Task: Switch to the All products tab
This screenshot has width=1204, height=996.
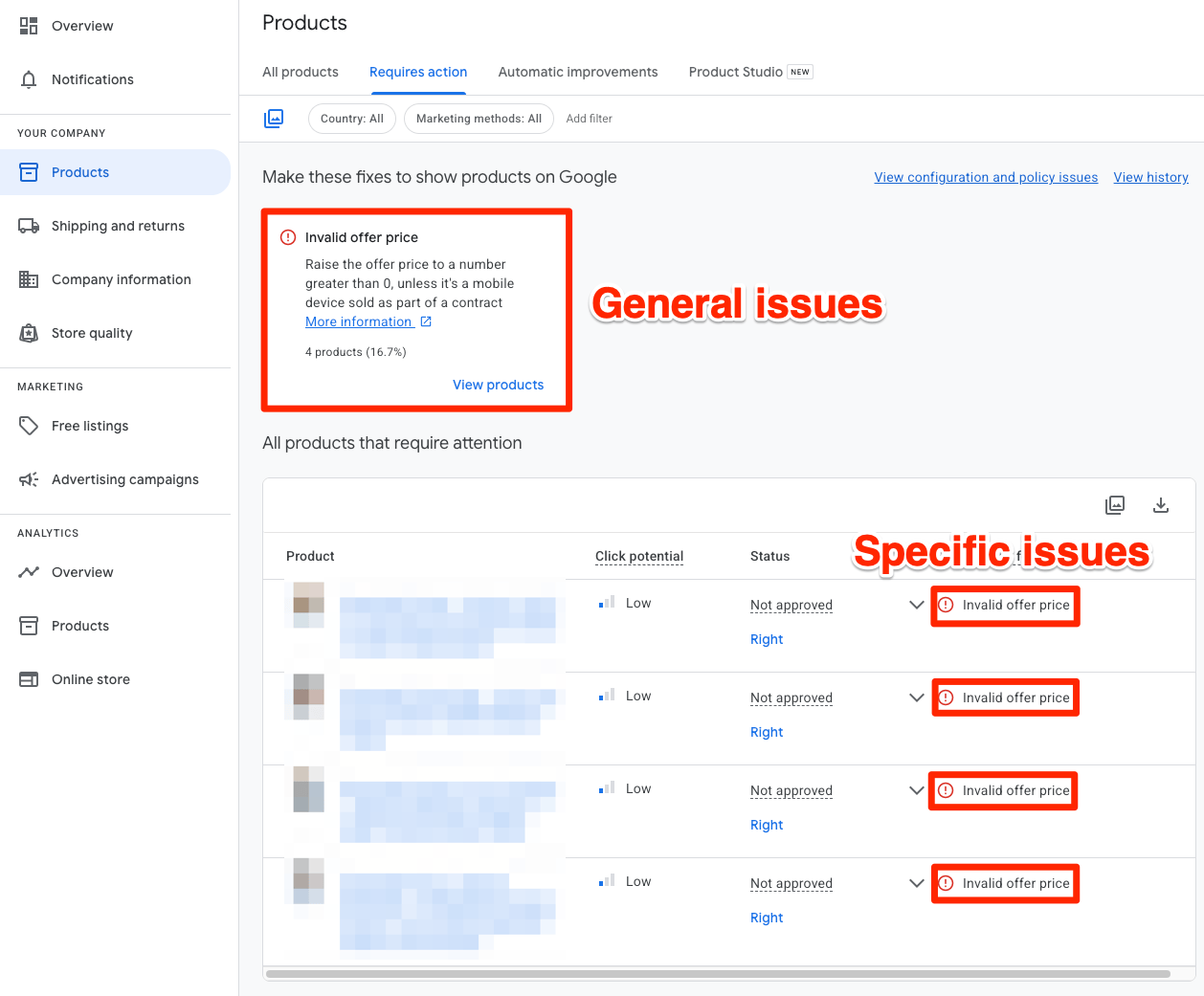Action: 301,72
